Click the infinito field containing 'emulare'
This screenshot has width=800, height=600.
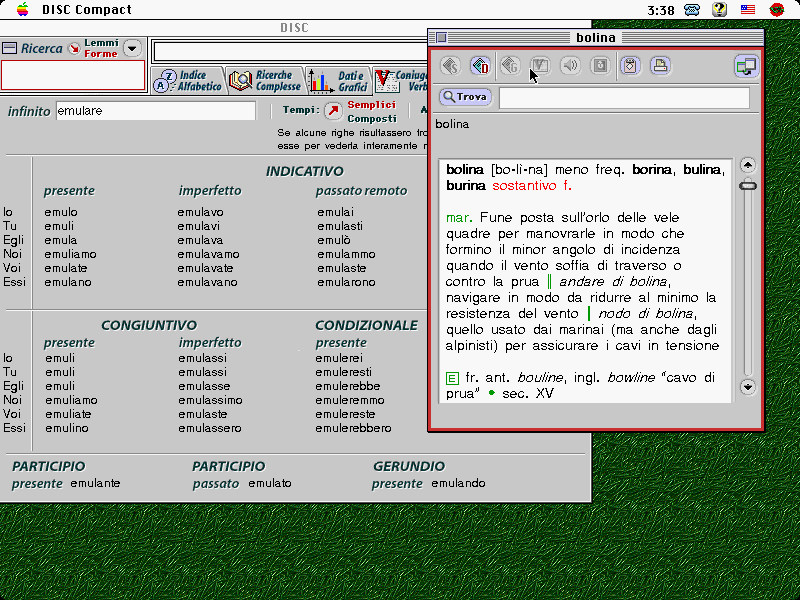(x=156, y=111)
